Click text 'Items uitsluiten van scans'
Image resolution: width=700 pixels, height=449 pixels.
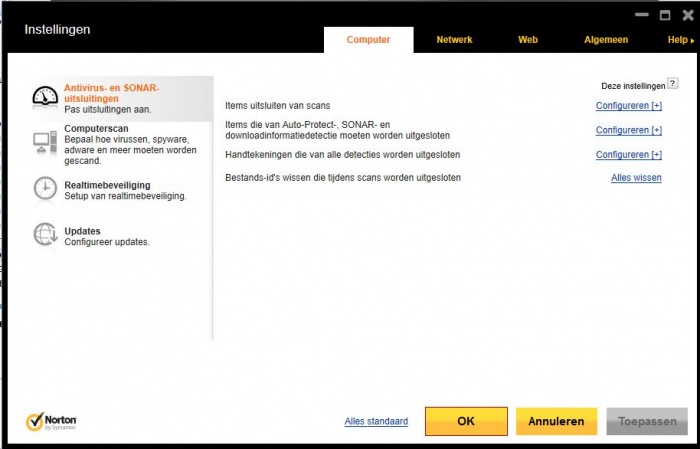(278, 106)
